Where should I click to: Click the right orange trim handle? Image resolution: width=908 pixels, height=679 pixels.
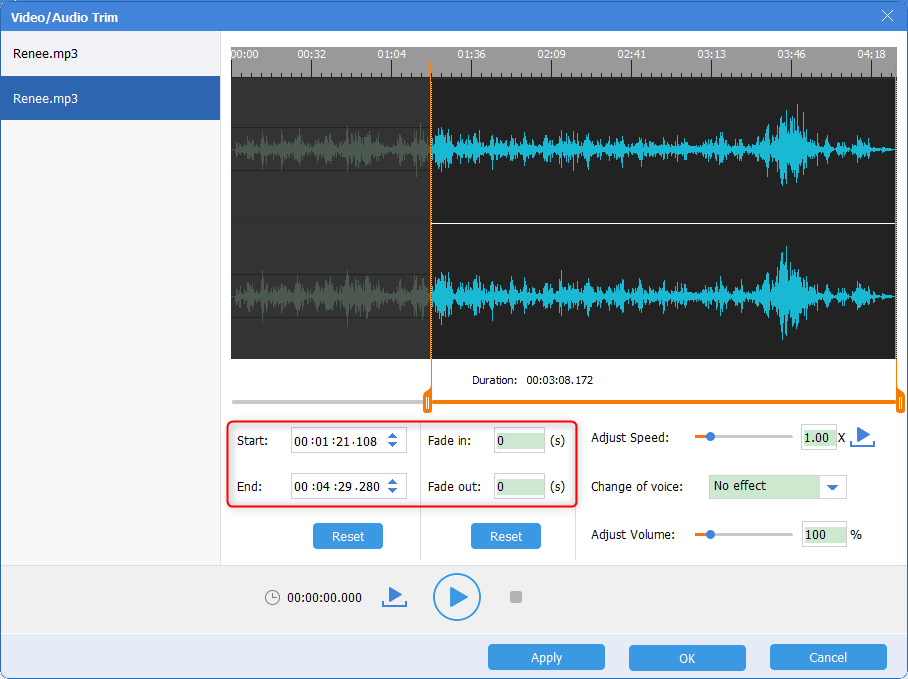(x=900, y=401)
